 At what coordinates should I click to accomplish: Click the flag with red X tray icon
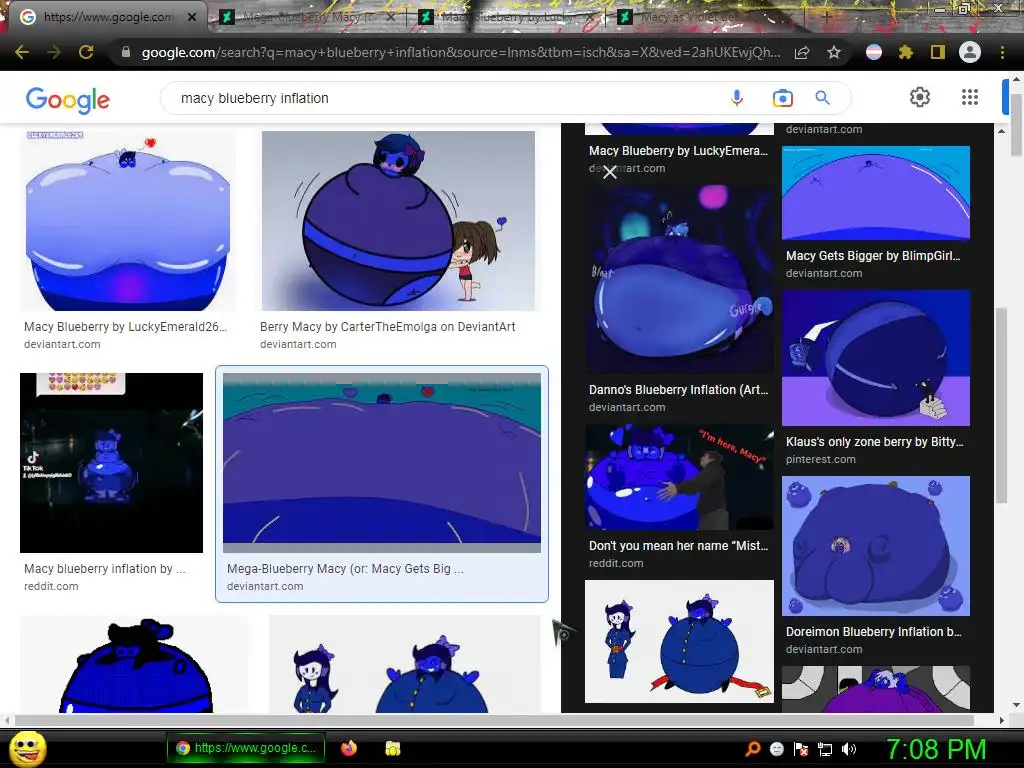801,749
